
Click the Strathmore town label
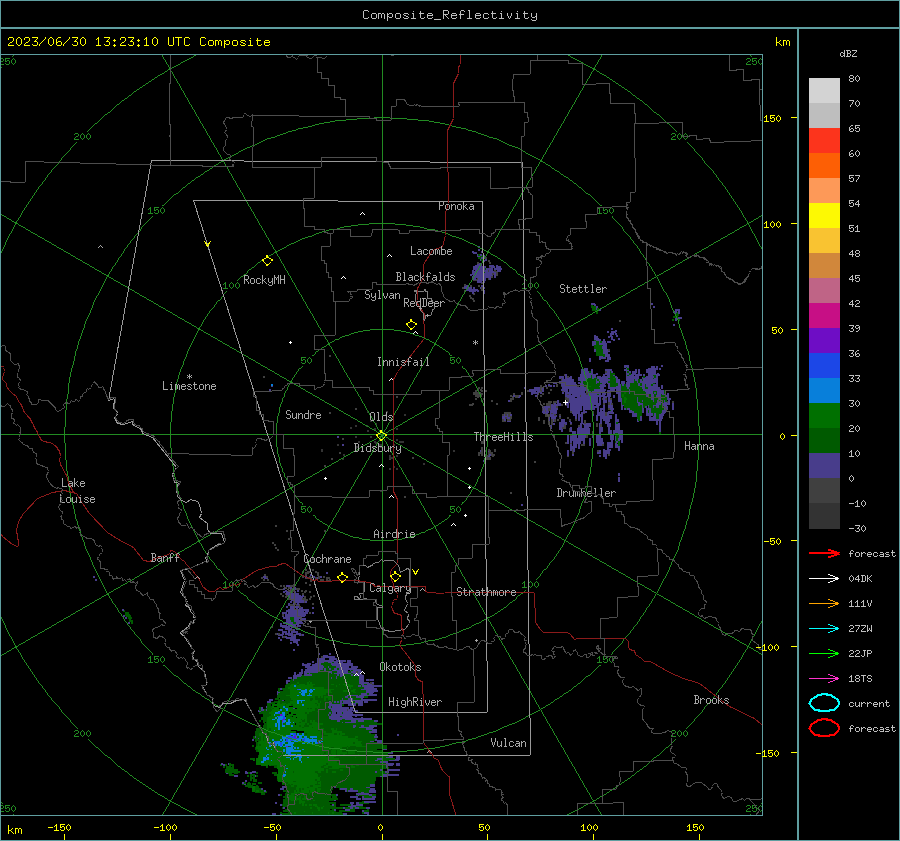pyautogui.click(x=486, y=592)
